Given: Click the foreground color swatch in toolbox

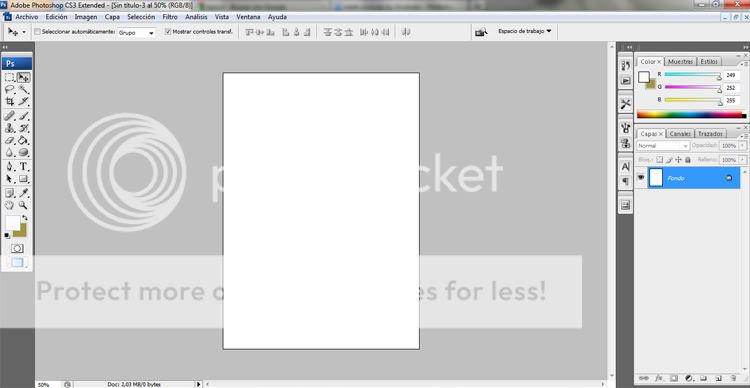Looking at the screenshot, I should click(12, 223).
